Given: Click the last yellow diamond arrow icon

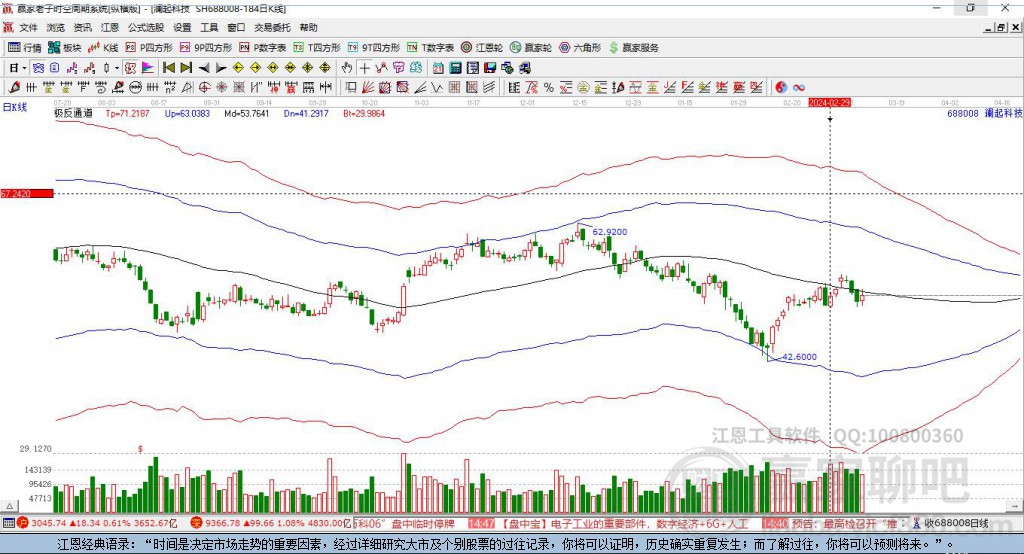Looking at the screenshot, I should coord(325,68).
